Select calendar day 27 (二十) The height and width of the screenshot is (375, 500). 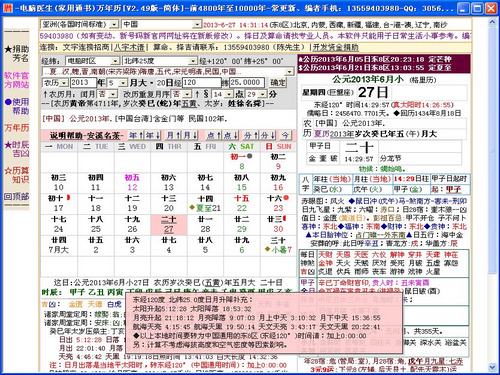[169, 225]
